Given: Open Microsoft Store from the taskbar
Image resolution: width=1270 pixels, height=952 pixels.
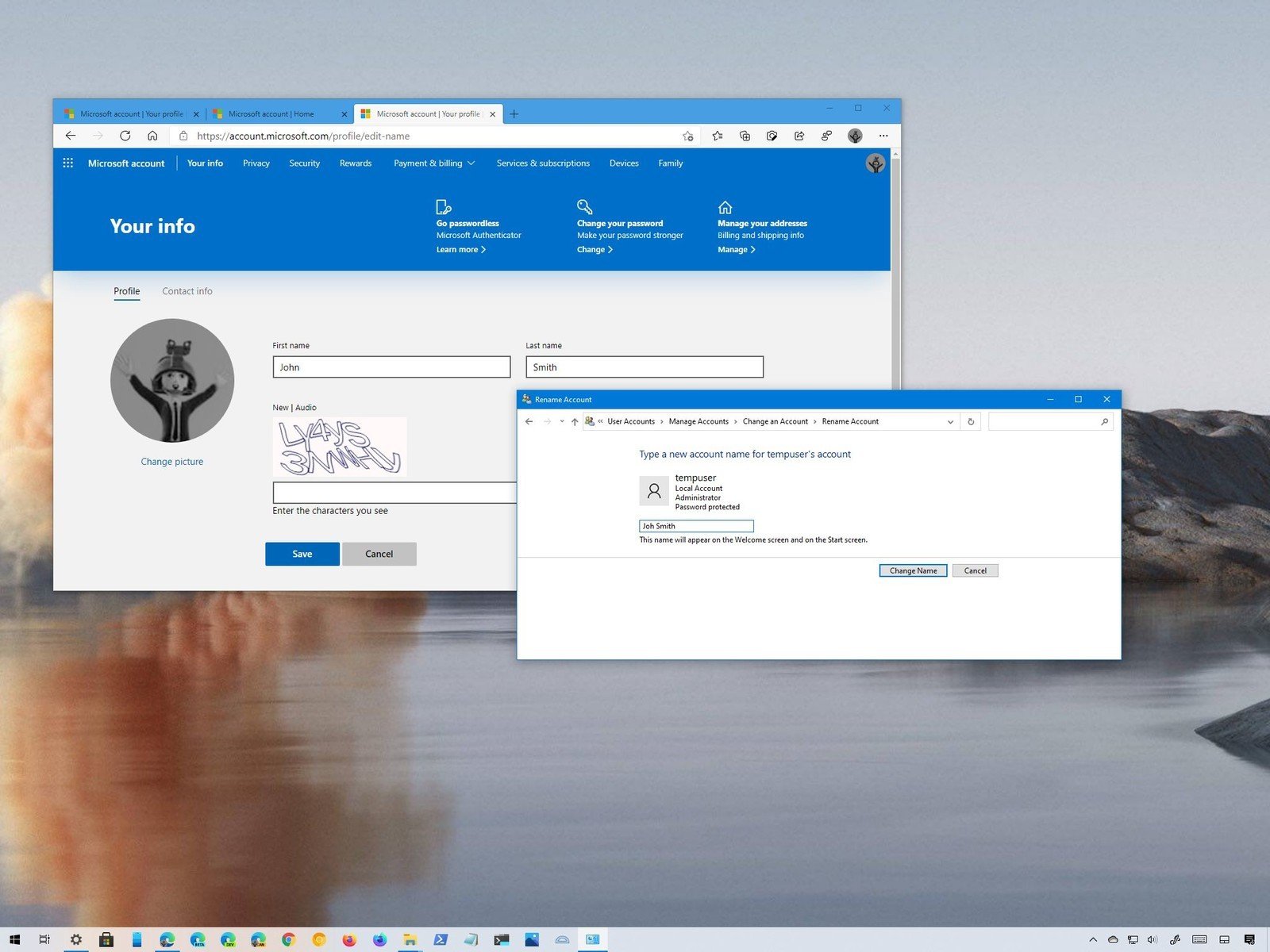Looking at the screenshot, I should 106,939.
